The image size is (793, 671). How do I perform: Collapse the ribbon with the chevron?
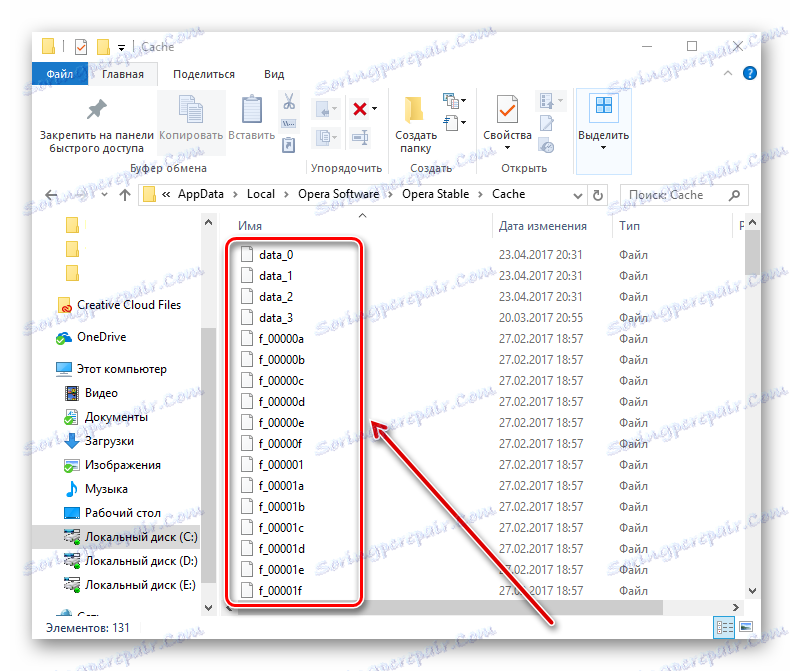(x=727, y=73)
